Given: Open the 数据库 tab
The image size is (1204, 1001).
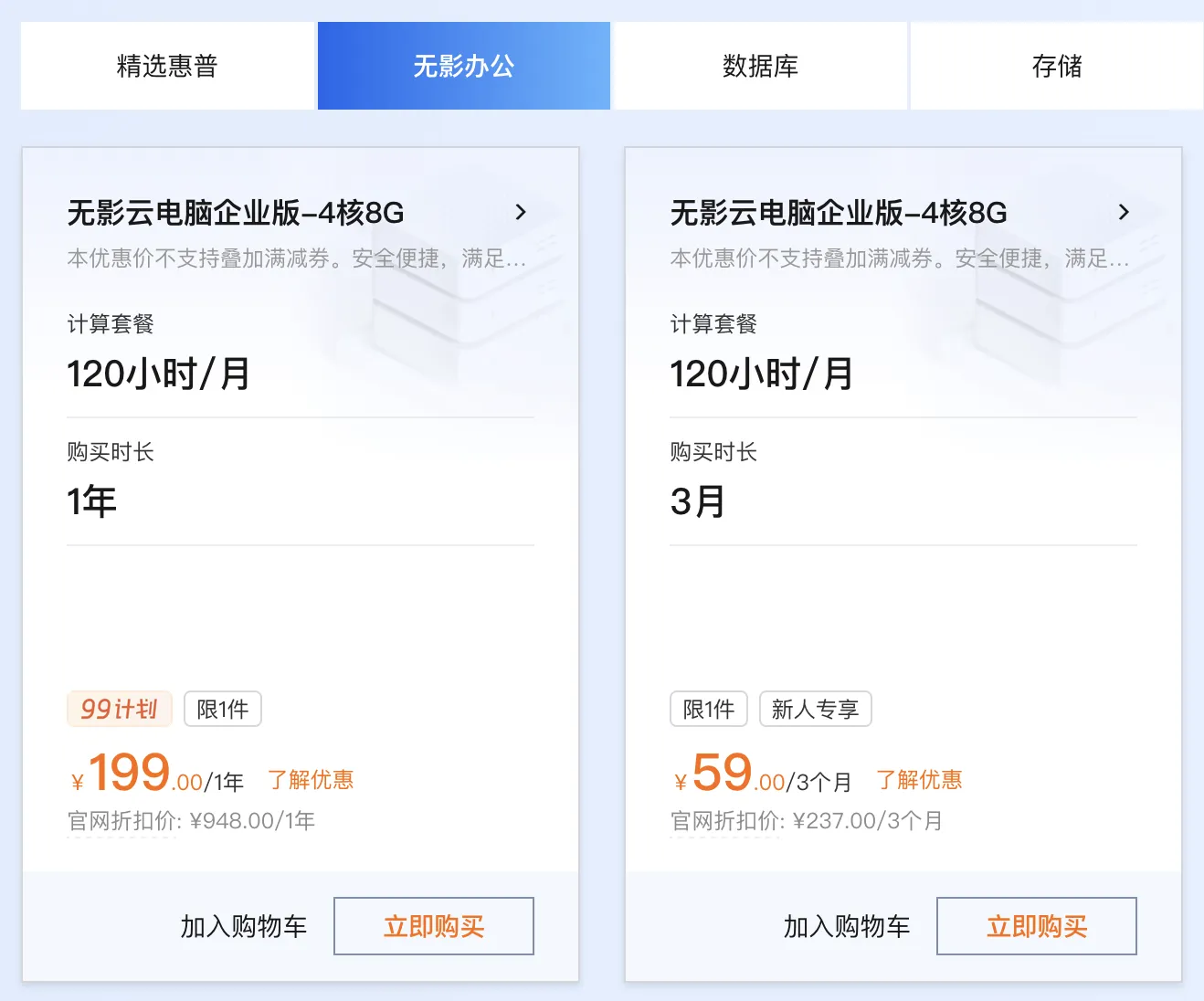Looking at the screenshot, I should pyautogui.click(x=761, y=66).
